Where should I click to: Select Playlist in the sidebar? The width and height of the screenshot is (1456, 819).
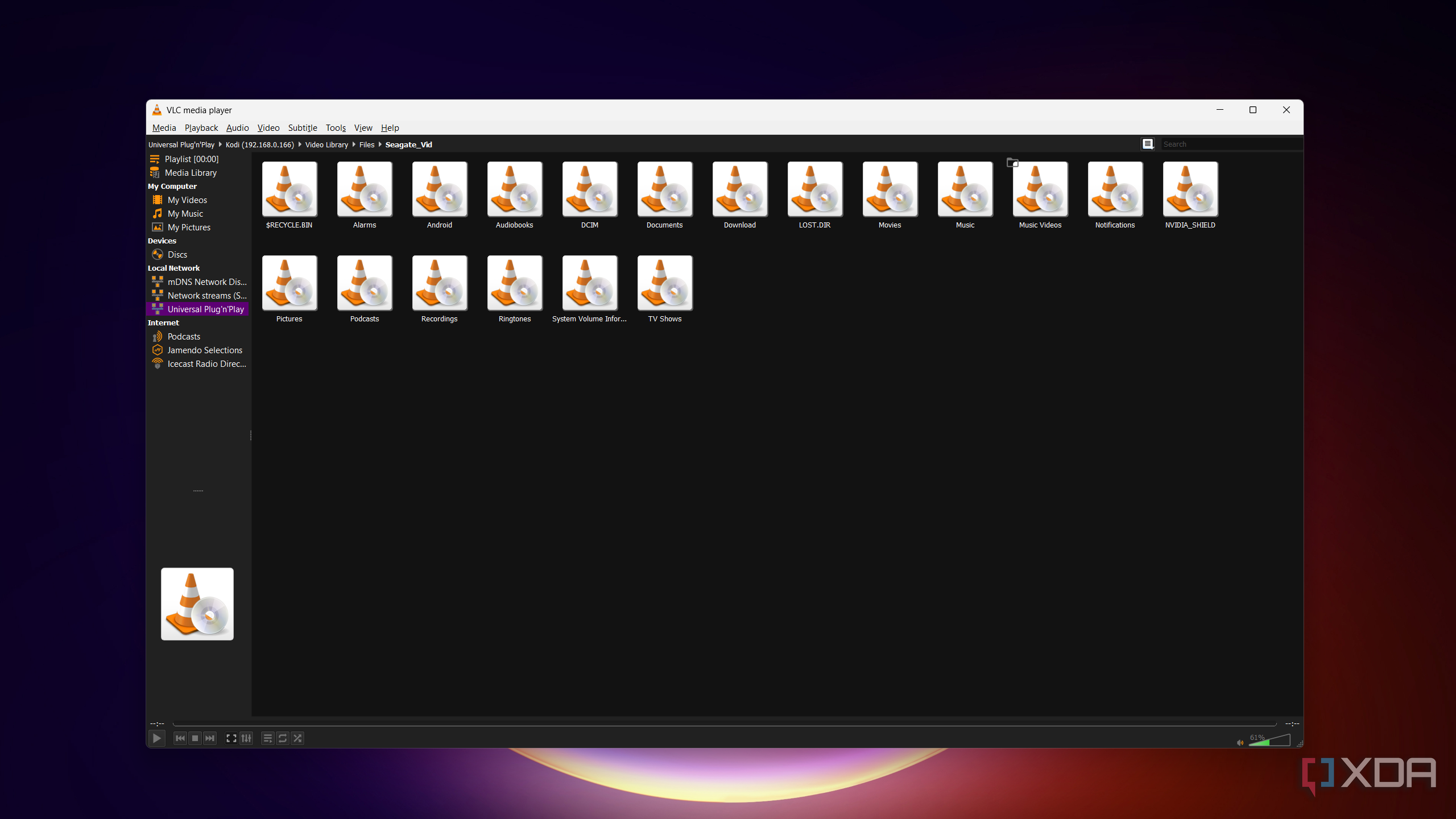point(198,159)
